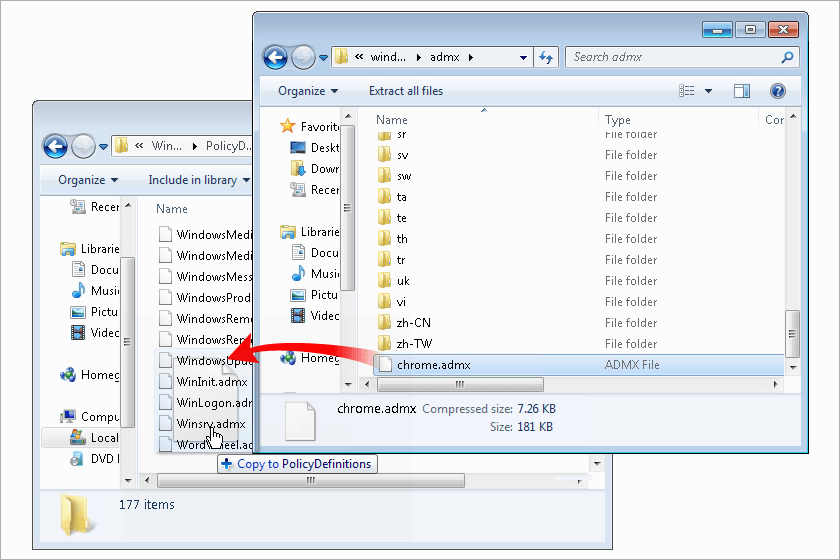Open Music in admx window sidebar
This screenshot has width=840, height=560.
315,274
